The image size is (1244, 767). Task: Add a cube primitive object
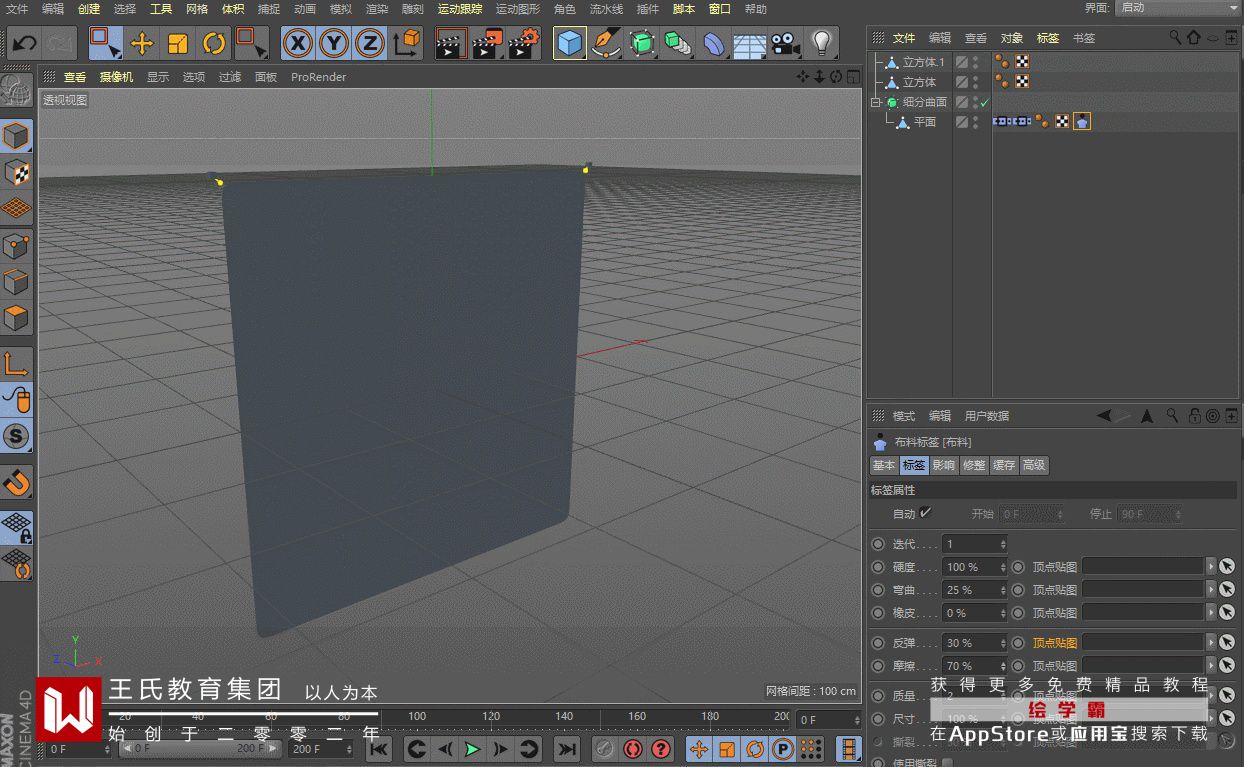tap(569, 43)
